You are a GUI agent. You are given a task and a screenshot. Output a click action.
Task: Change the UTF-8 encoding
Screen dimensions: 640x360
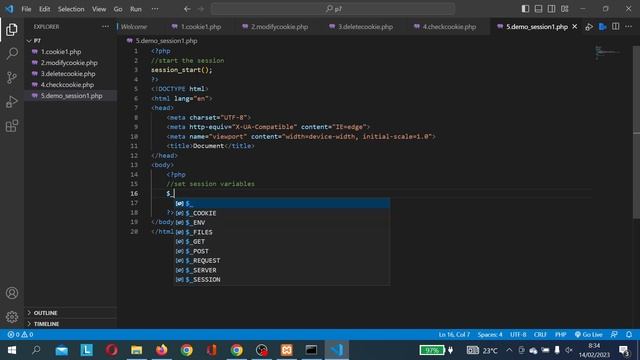[518, 334]
